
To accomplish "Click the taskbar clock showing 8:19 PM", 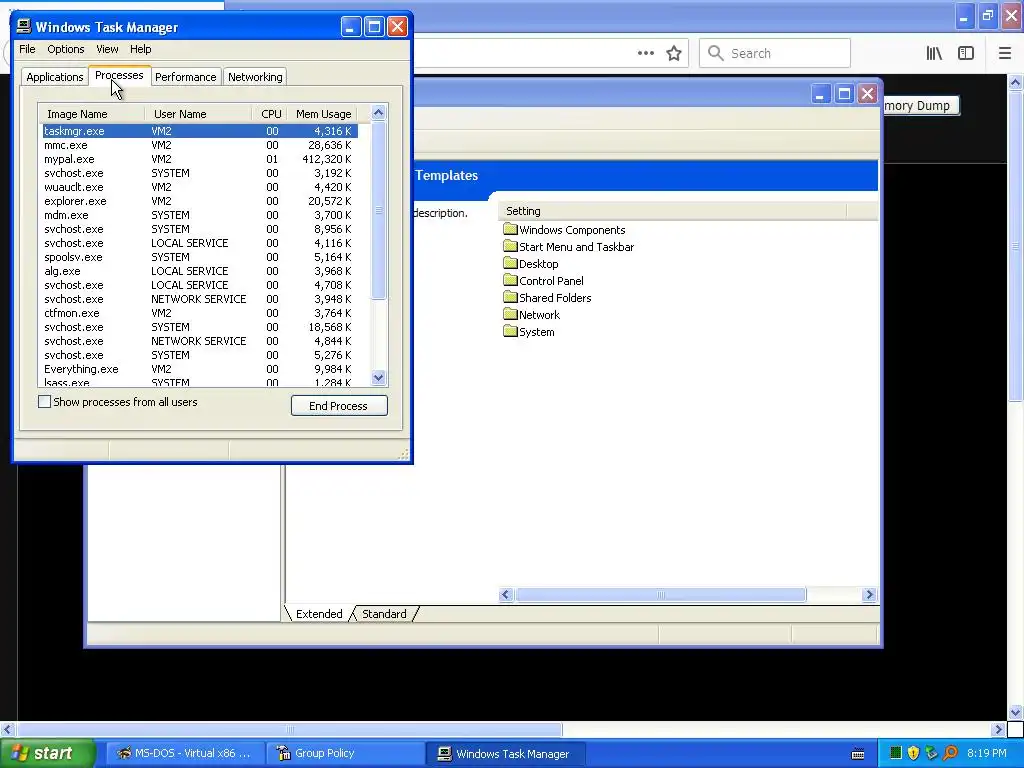I will click(x=986, y=754).
